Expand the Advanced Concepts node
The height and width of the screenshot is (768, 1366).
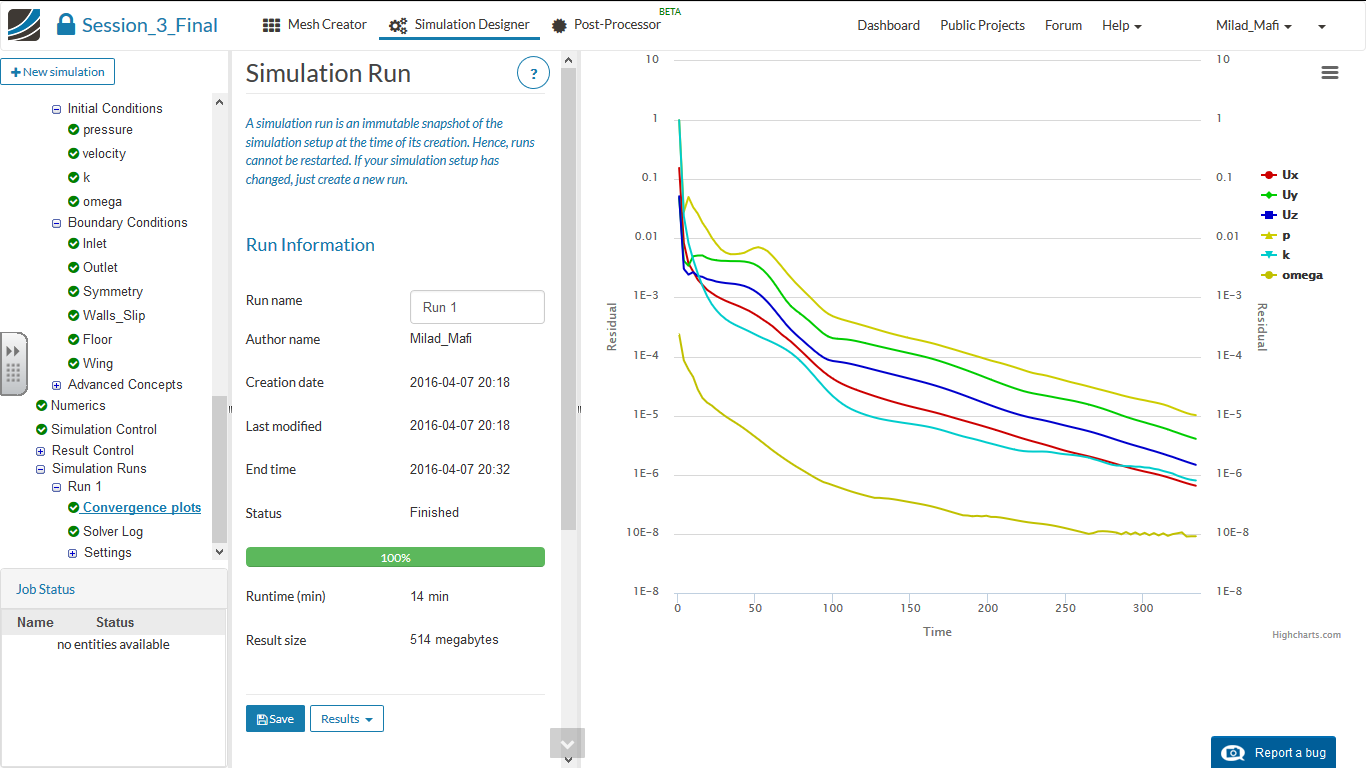click(57, 385)
